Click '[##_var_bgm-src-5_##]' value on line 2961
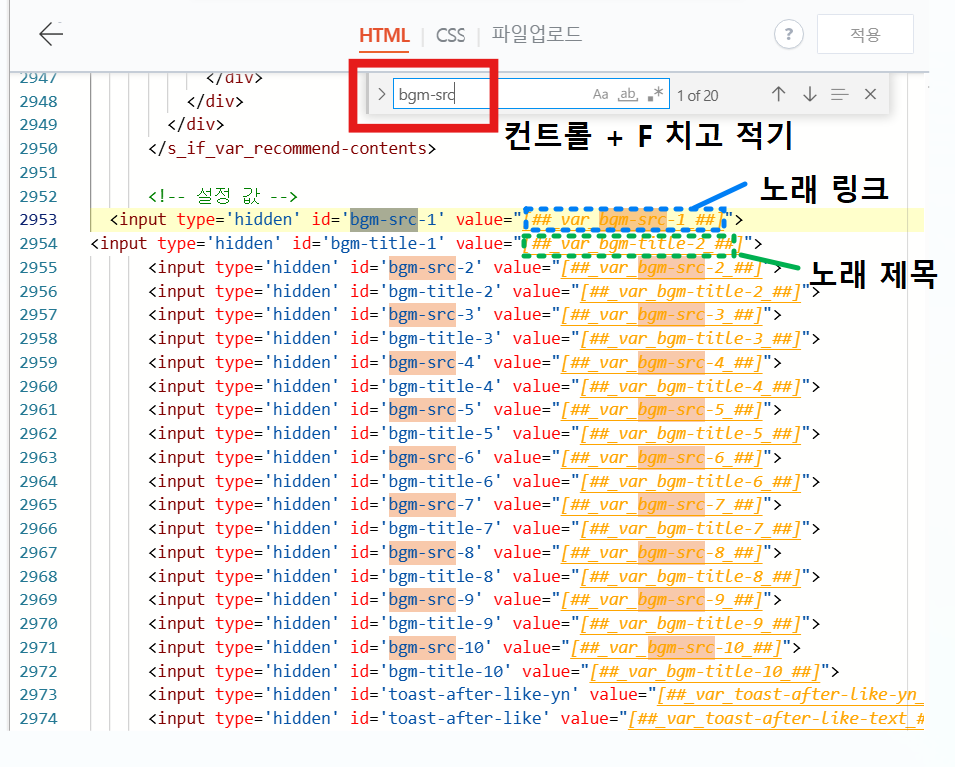The width and height of the screenshot is (955, 767). [661, 409]
